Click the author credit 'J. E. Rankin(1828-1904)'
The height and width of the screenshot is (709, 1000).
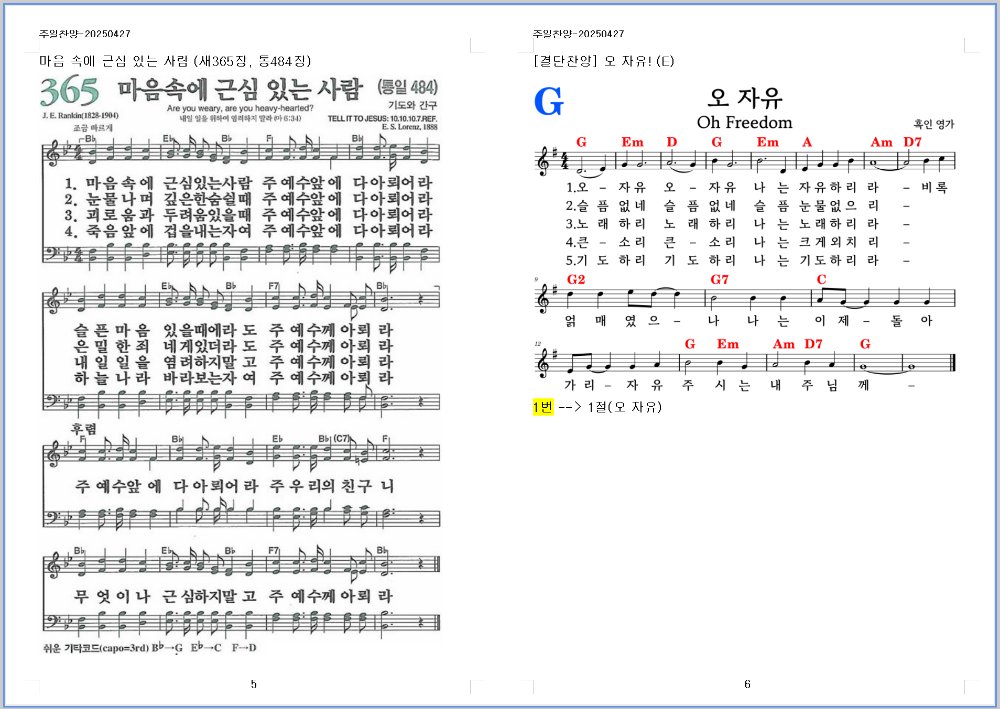(80, 115)
